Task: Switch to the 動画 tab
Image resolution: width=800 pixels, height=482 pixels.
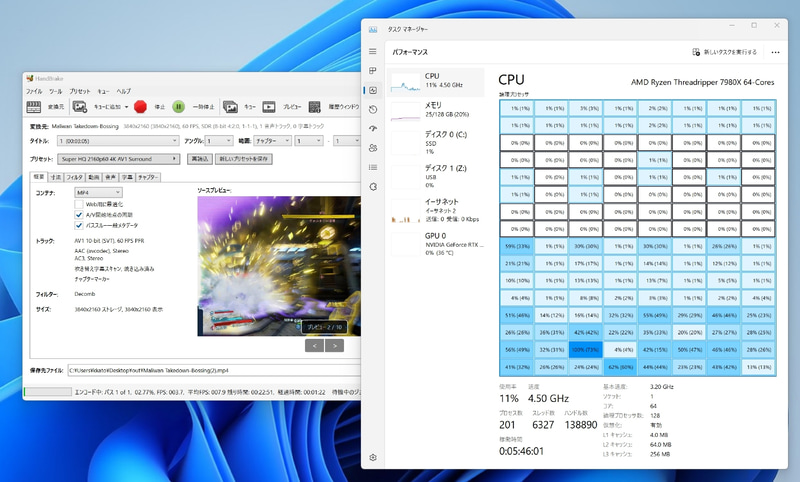Action: point(93,177)
